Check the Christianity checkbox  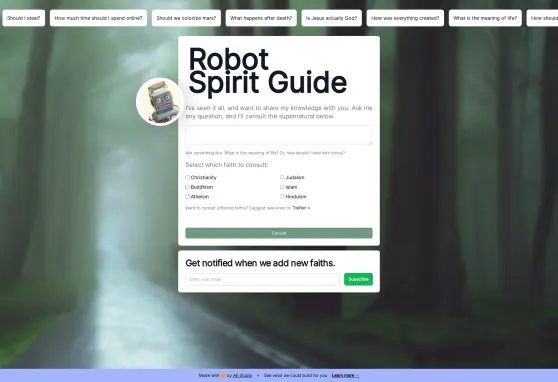187,177
